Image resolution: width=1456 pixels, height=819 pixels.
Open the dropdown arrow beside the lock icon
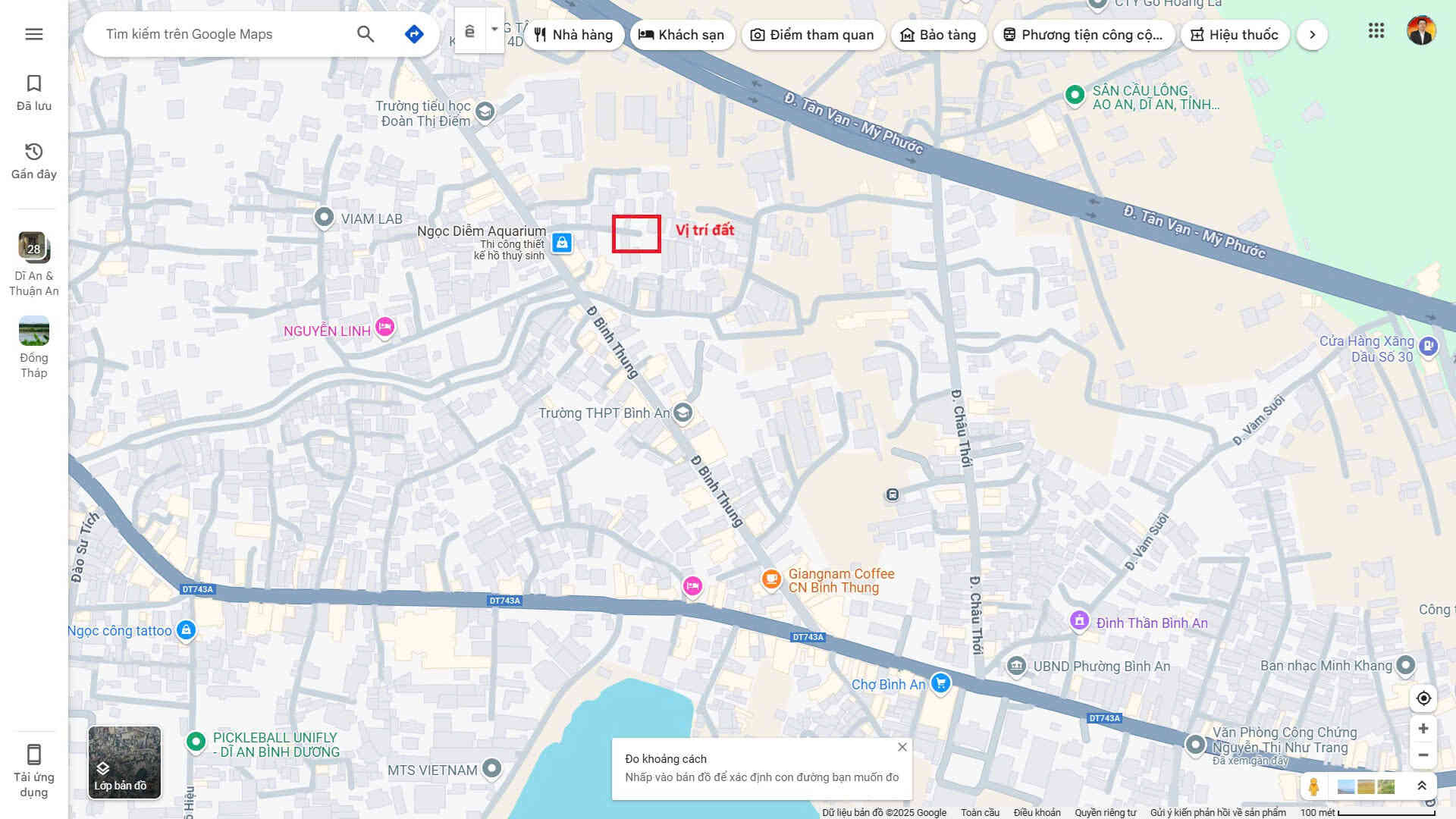pyautogui.click(x=494, y=30)
